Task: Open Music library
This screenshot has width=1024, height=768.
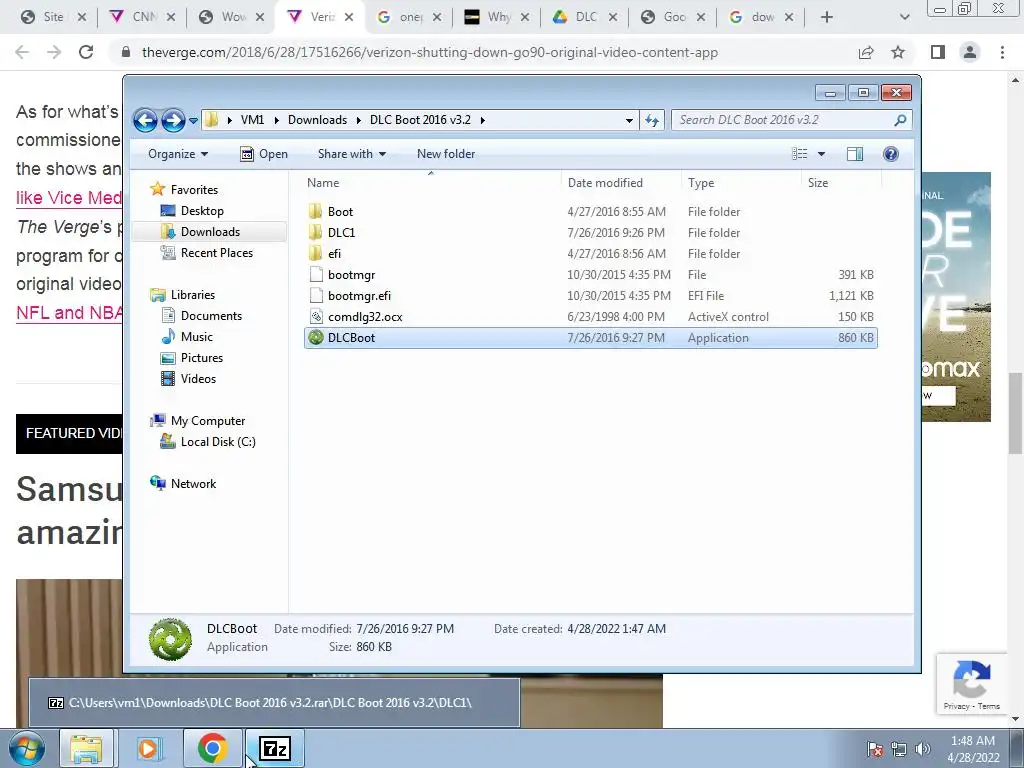Action: tap(197, 337)
